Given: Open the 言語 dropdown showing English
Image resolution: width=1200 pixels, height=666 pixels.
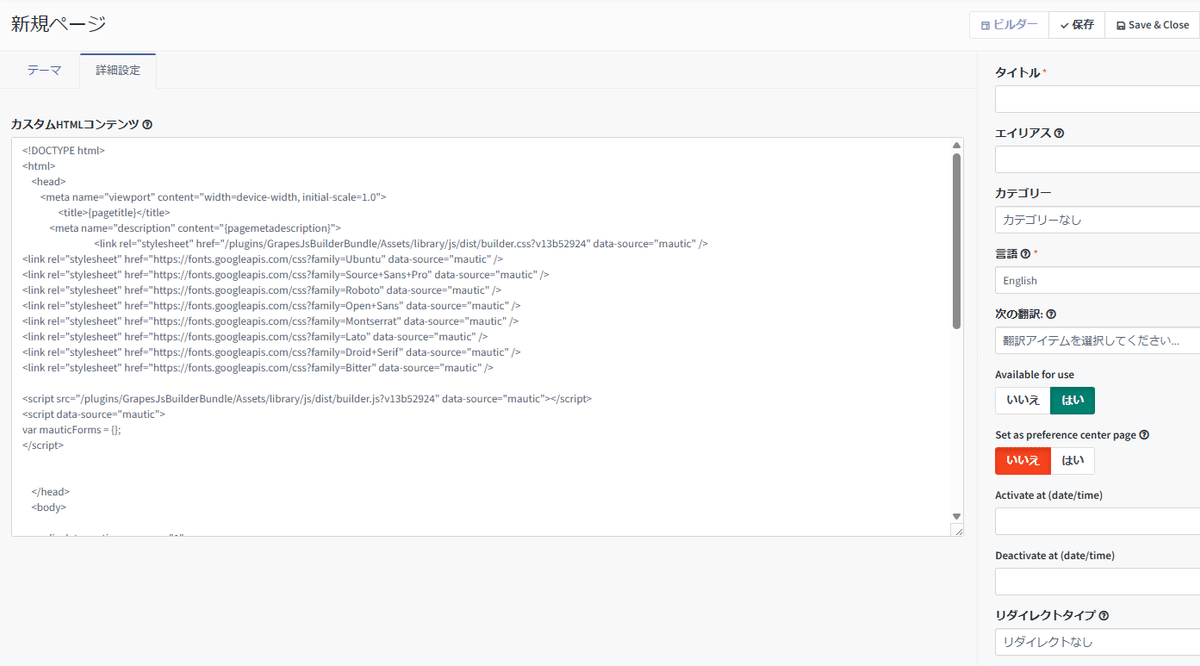Looking at the screenshot, I should [x=1097, y=281].
